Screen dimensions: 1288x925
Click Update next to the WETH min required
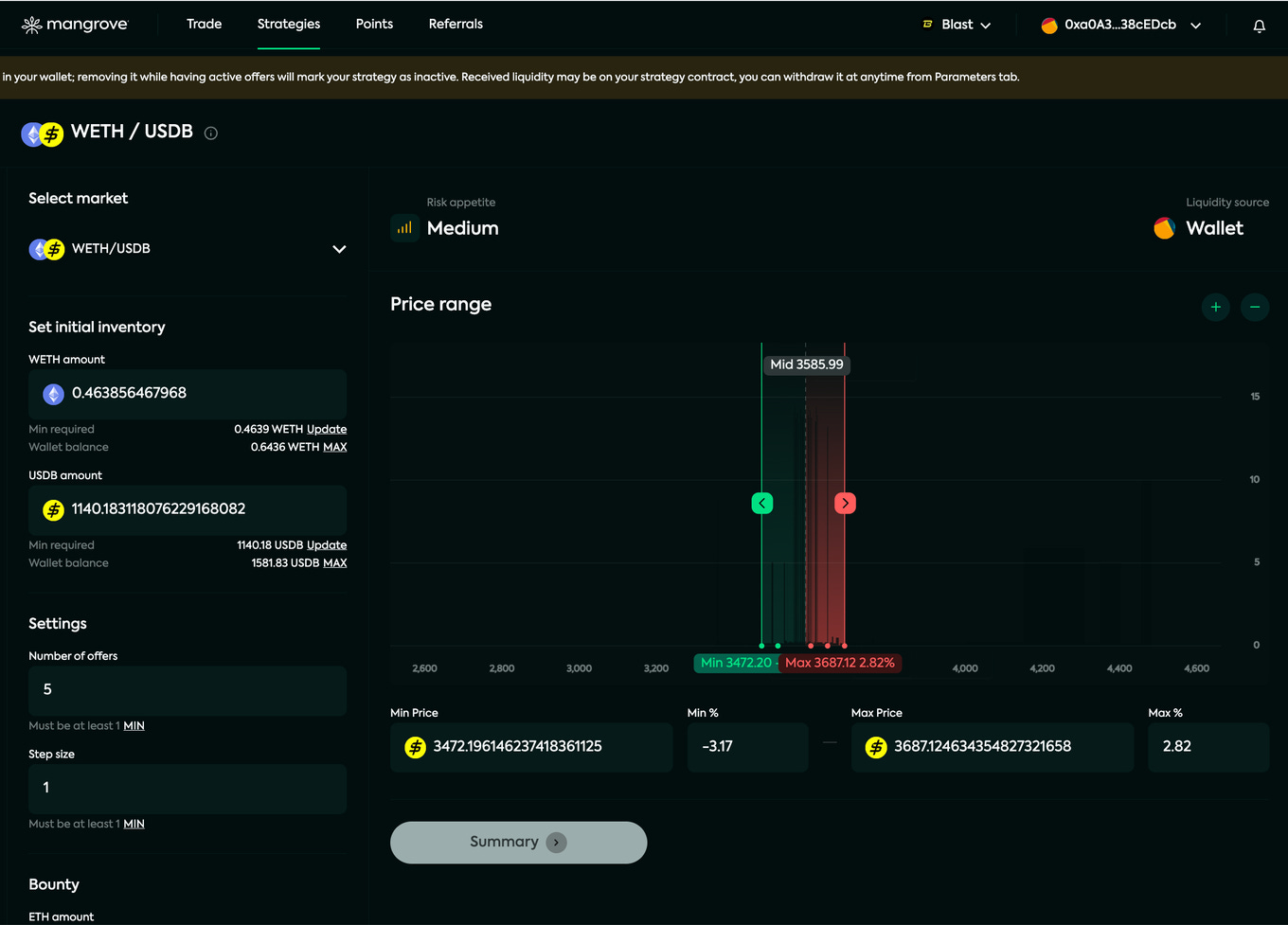(327, 429)
